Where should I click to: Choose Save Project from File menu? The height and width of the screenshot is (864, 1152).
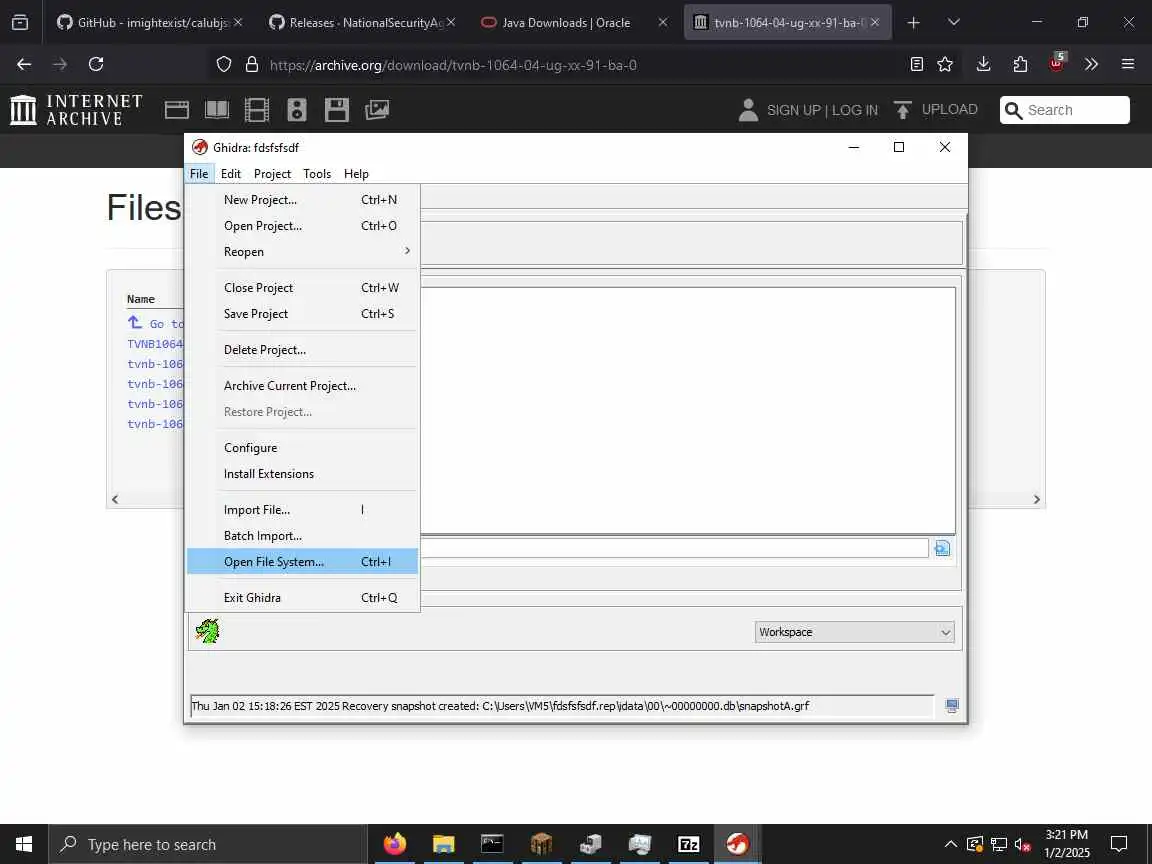point(302,314)
